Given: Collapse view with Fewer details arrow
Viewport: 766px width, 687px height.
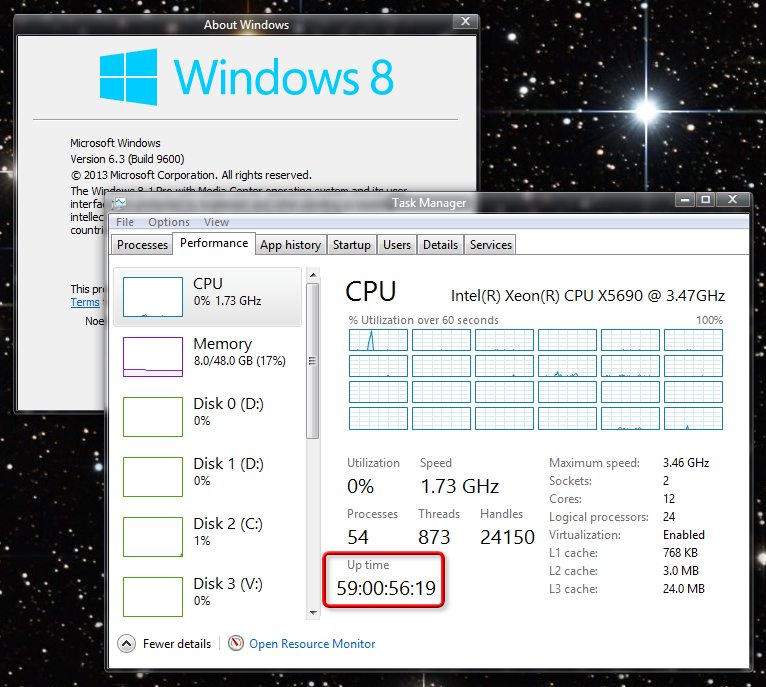Looking at the screenshot, I should [127, 644].
